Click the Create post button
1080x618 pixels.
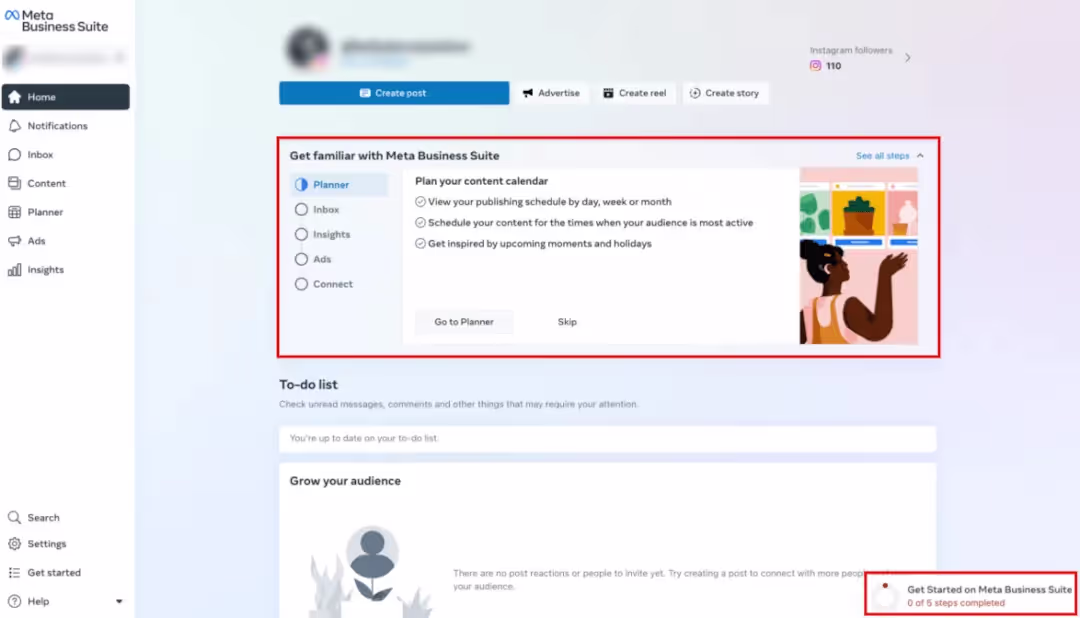pyautogui.click(x=394, y=93)
